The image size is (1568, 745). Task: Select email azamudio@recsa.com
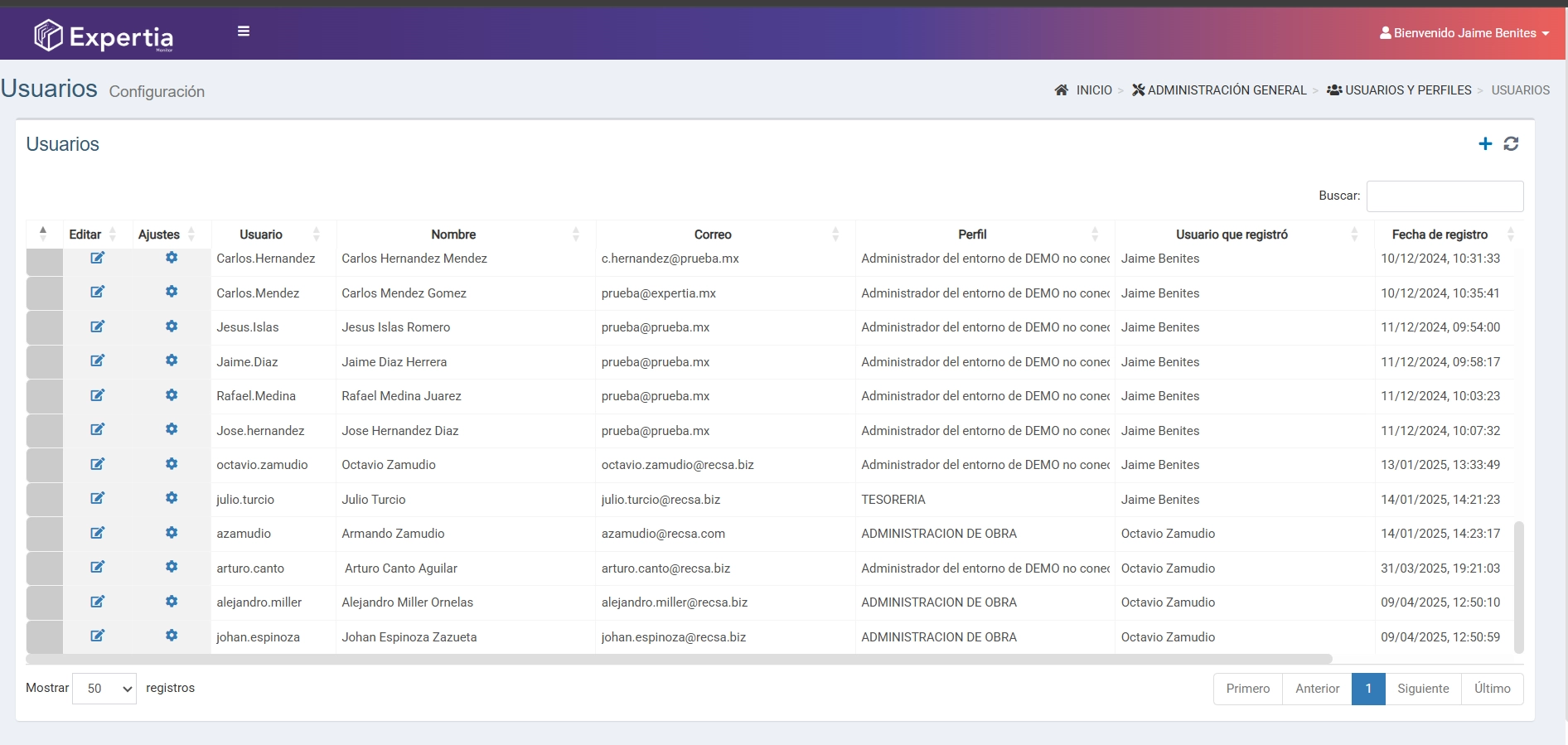pyautogui.click(x=663, y=534)
